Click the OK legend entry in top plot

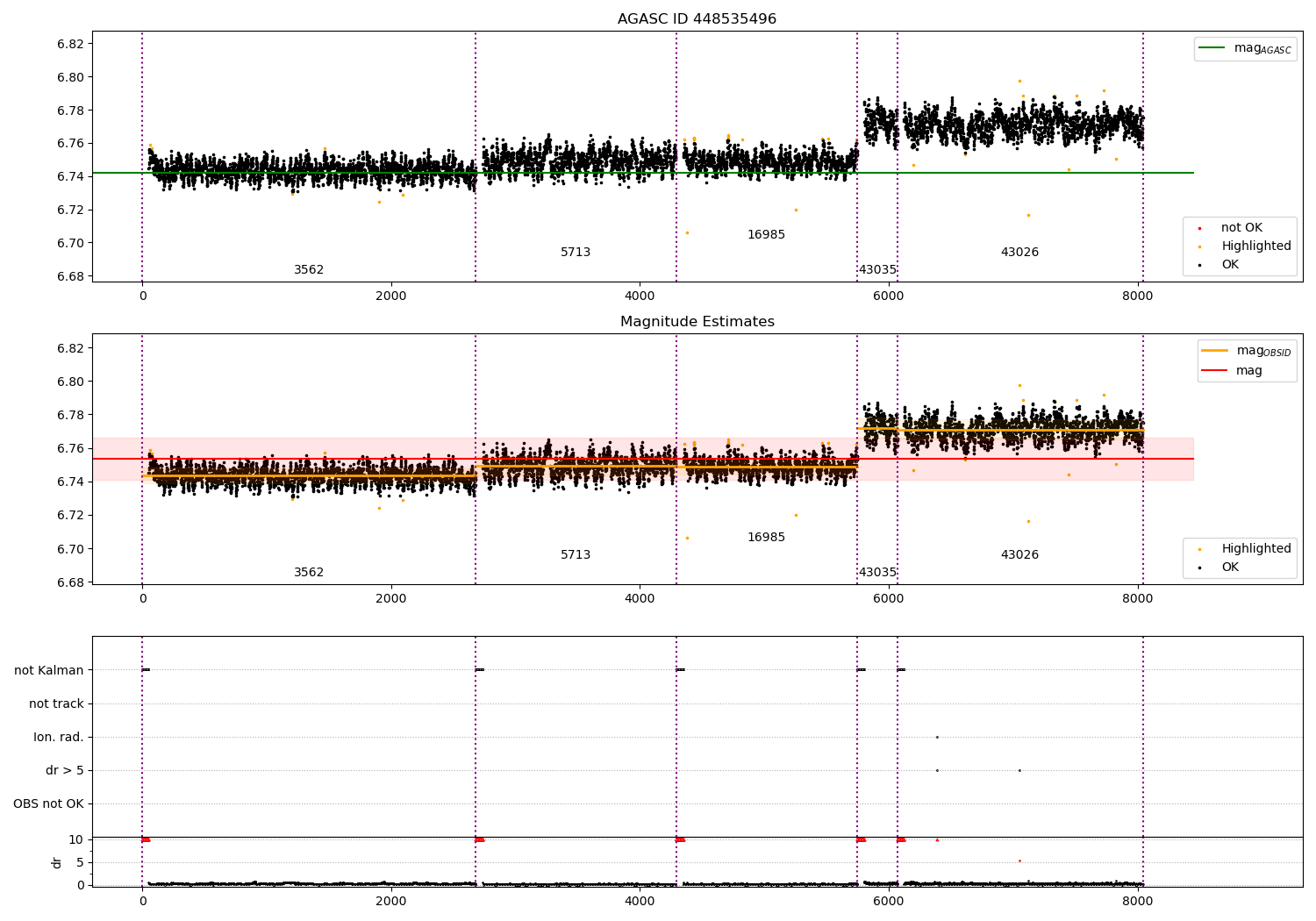1230,265
